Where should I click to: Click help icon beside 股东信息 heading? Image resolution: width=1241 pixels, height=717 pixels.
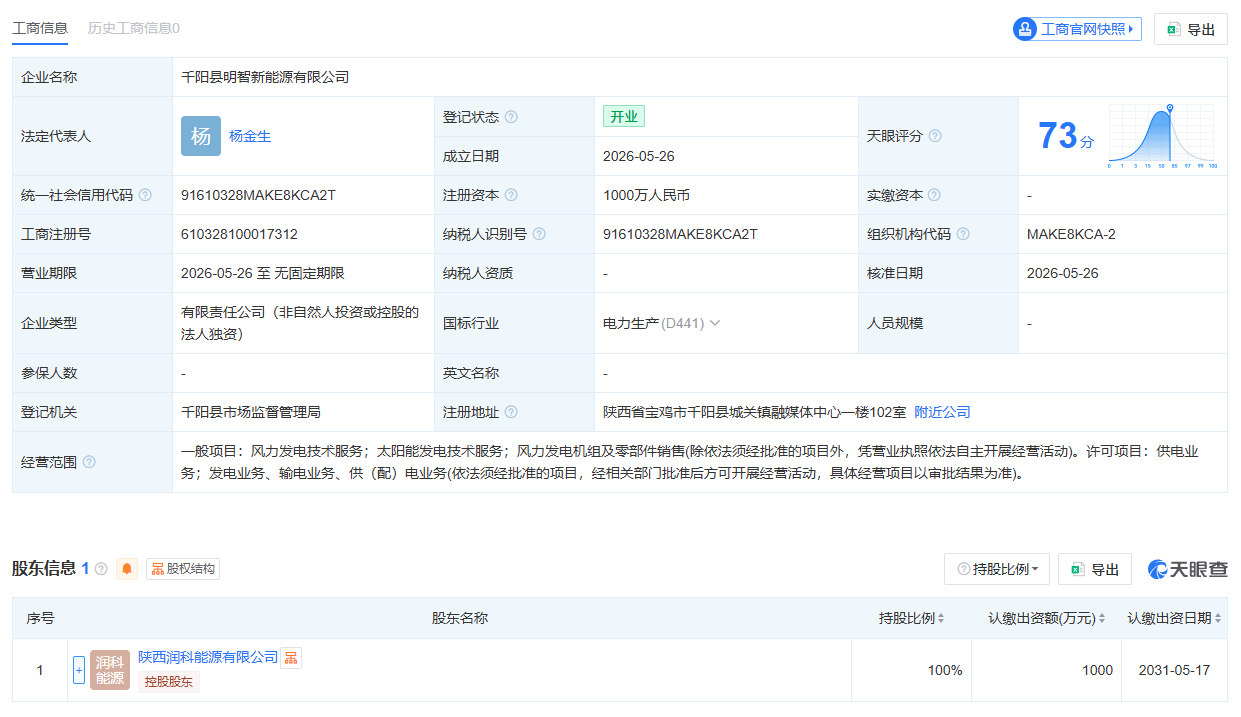click(x=101, y=569)
